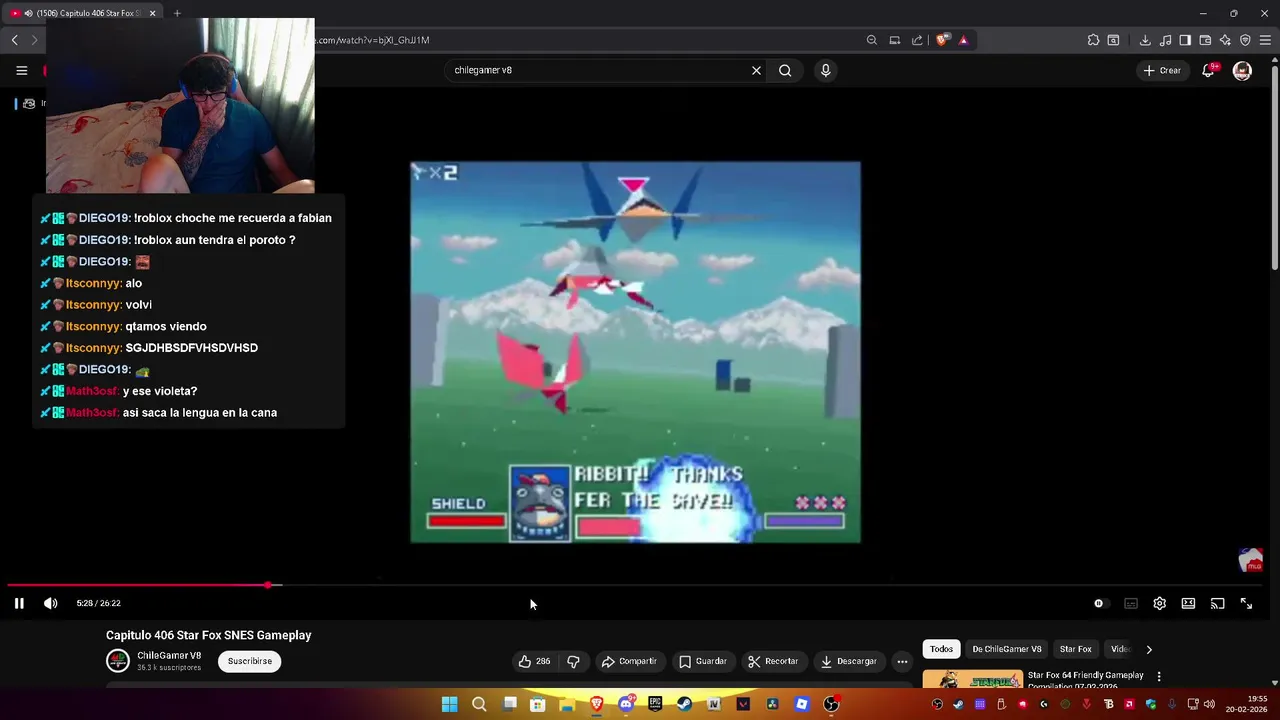
Task: Pause the video with the pause button
Action: coord(19,603)
